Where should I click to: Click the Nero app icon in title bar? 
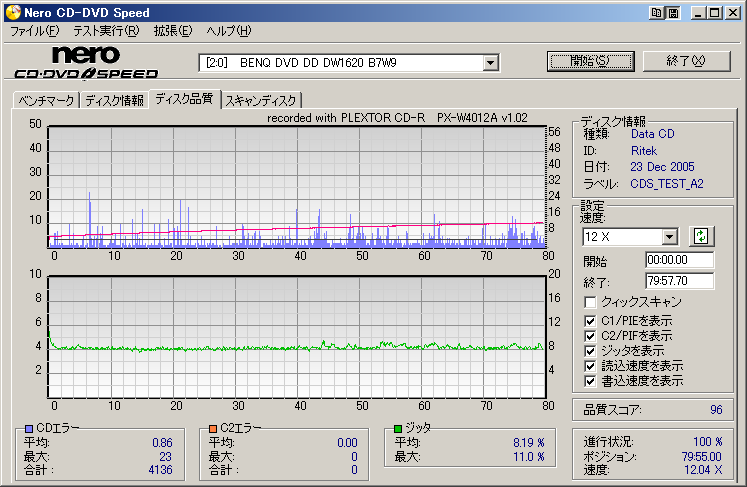tap(12, 13)
